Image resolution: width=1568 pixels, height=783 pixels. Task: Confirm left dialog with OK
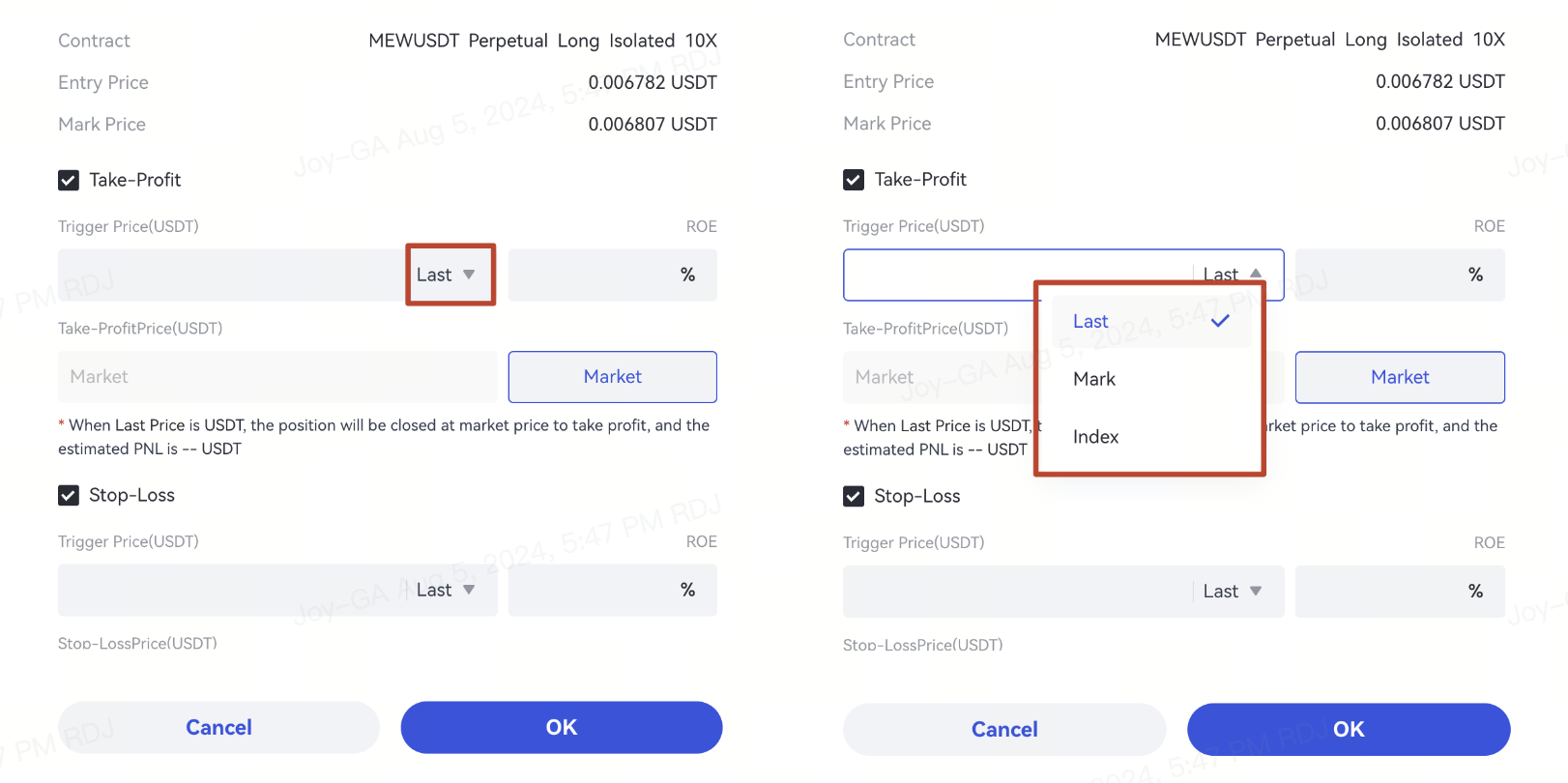pyautogui.click(x=562, y=728)
